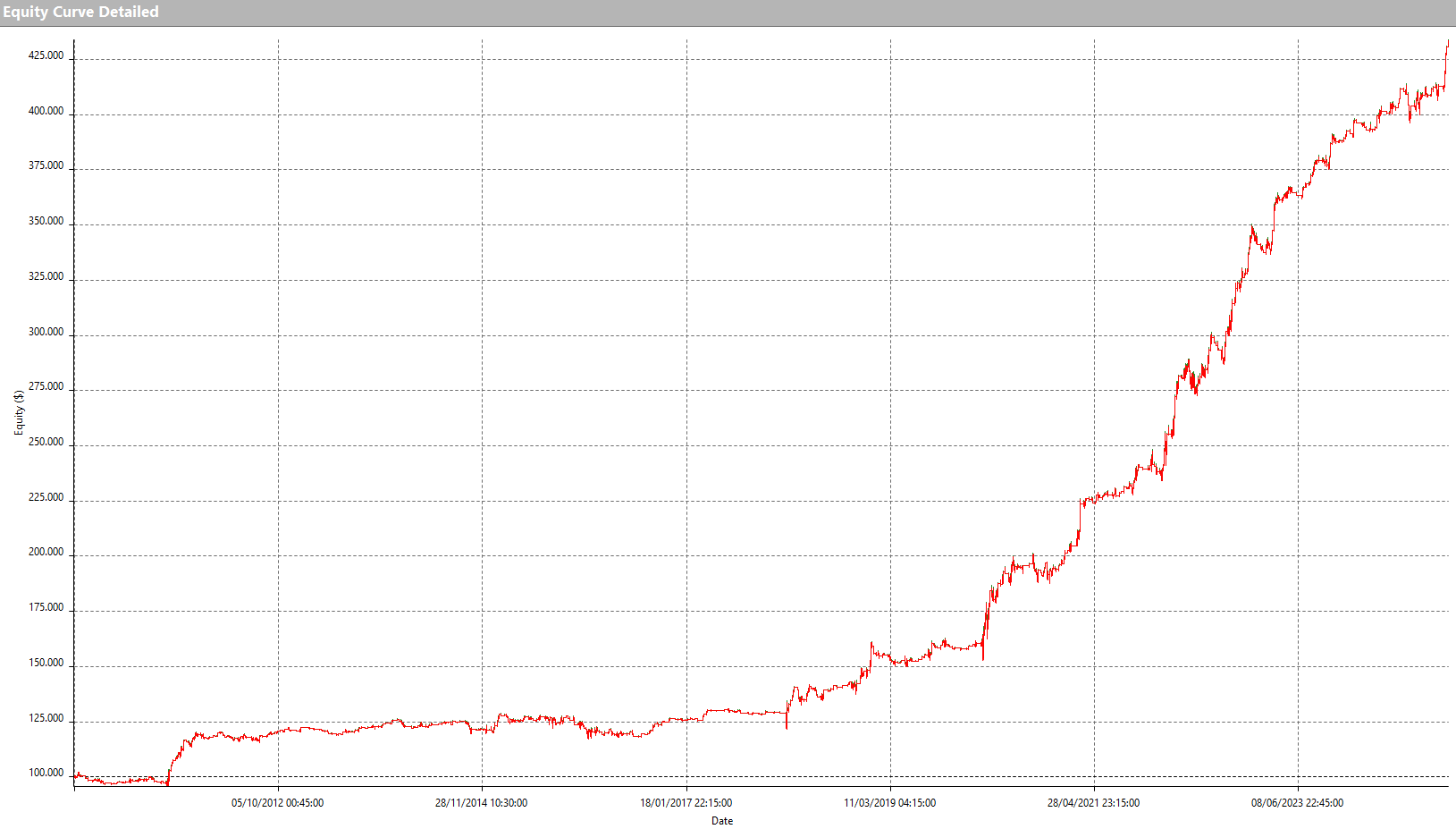Select the 05/10/2012 00:45:00 date label
Image resolution: width=1456 pixels, height=829 pixels.
[x=277, y=803]
